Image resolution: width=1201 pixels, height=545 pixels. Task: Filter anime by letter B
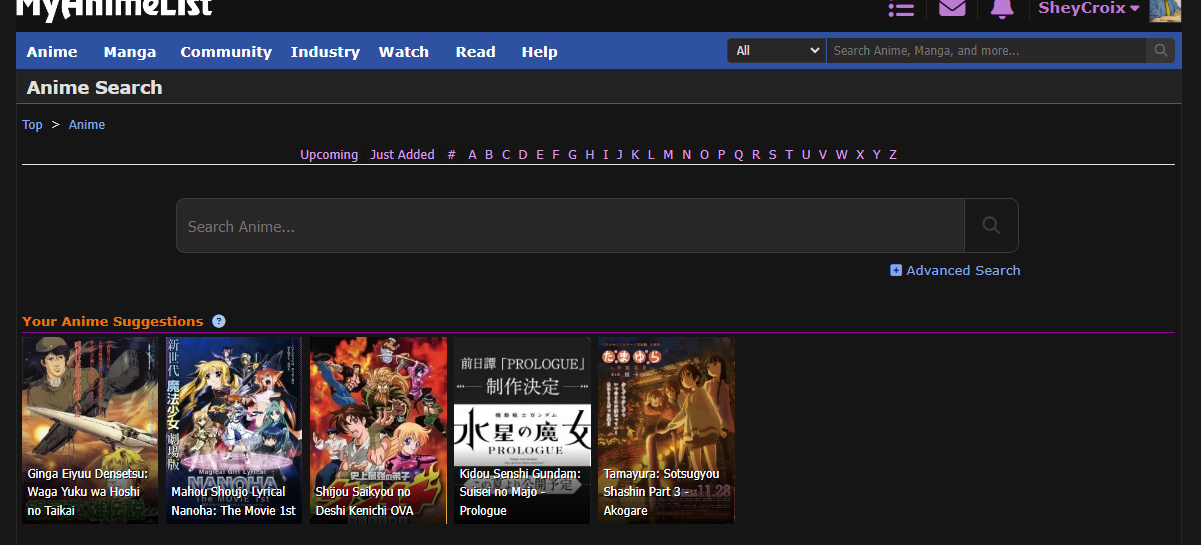(x=489, y=155)
